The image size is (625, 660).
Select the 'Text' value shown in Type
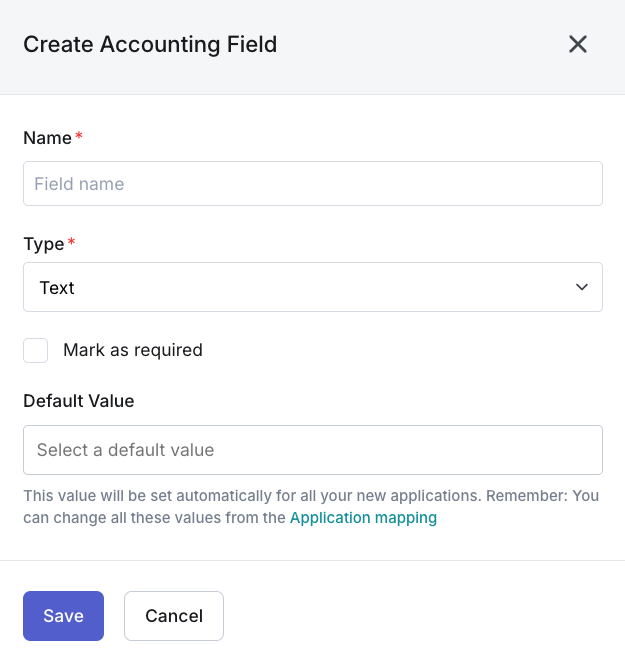(57, 288)
